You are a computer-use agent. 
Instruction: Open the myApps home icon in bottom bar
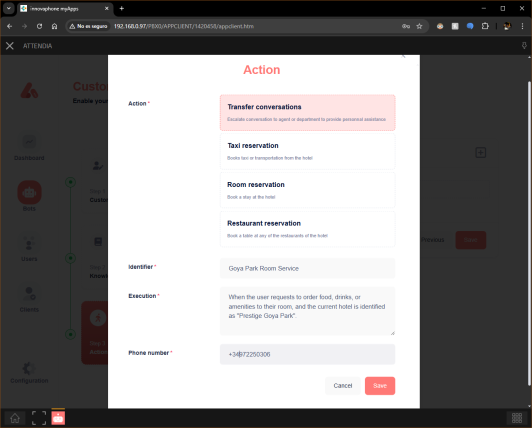15,418
